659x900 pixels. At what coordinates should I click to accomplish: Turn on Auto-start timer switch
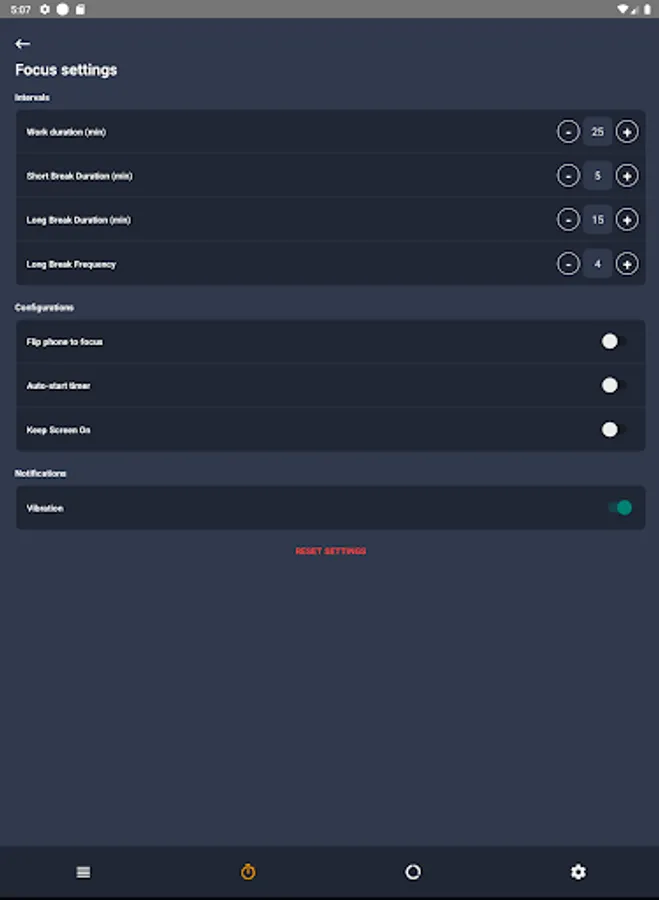[614, 385]
